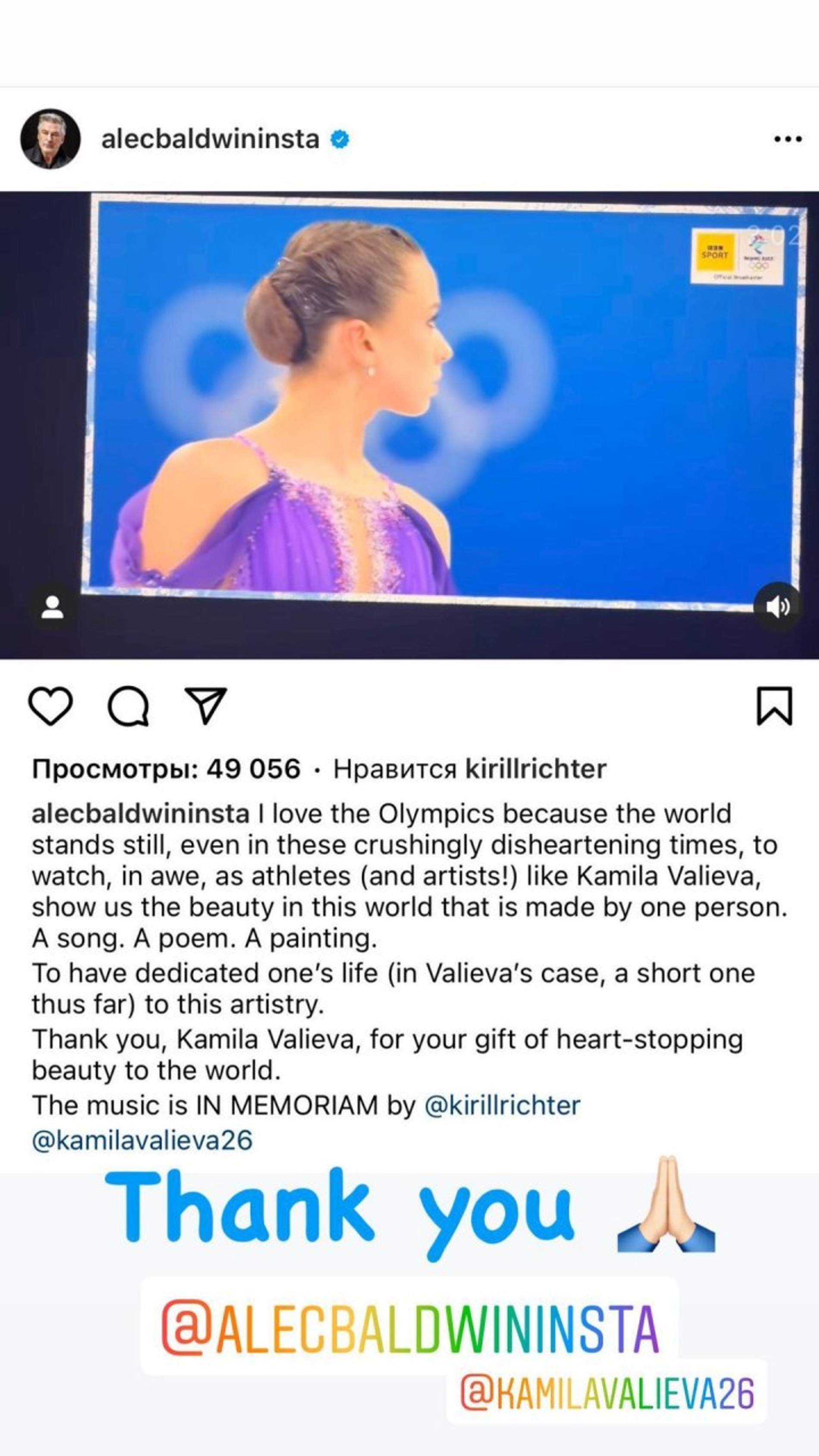Open @kamilavalieva26 mention in caption

click(x=142, y=1140)
